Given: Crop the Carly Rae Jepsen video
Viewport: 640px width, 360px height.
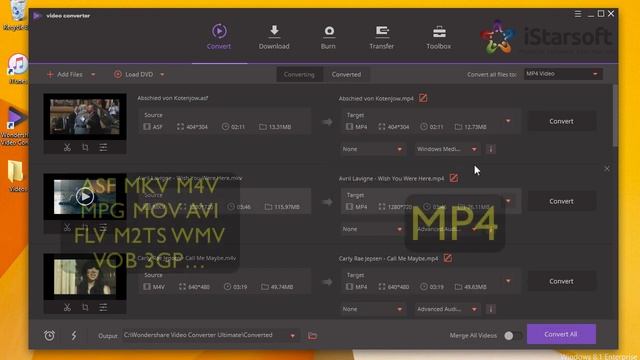Looking at the screenshot, I should point(85,307).
